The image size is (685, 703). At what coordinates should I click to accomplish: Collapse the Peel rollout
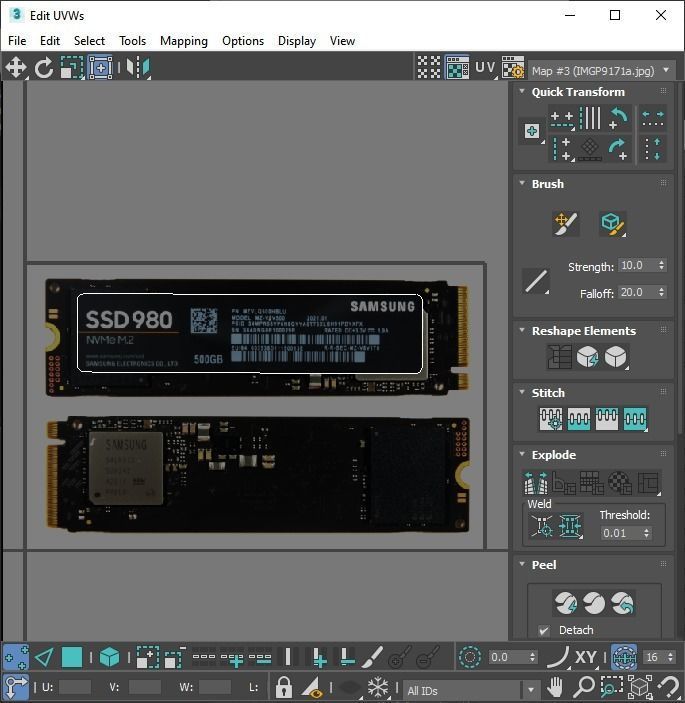[x=522, y=564]
